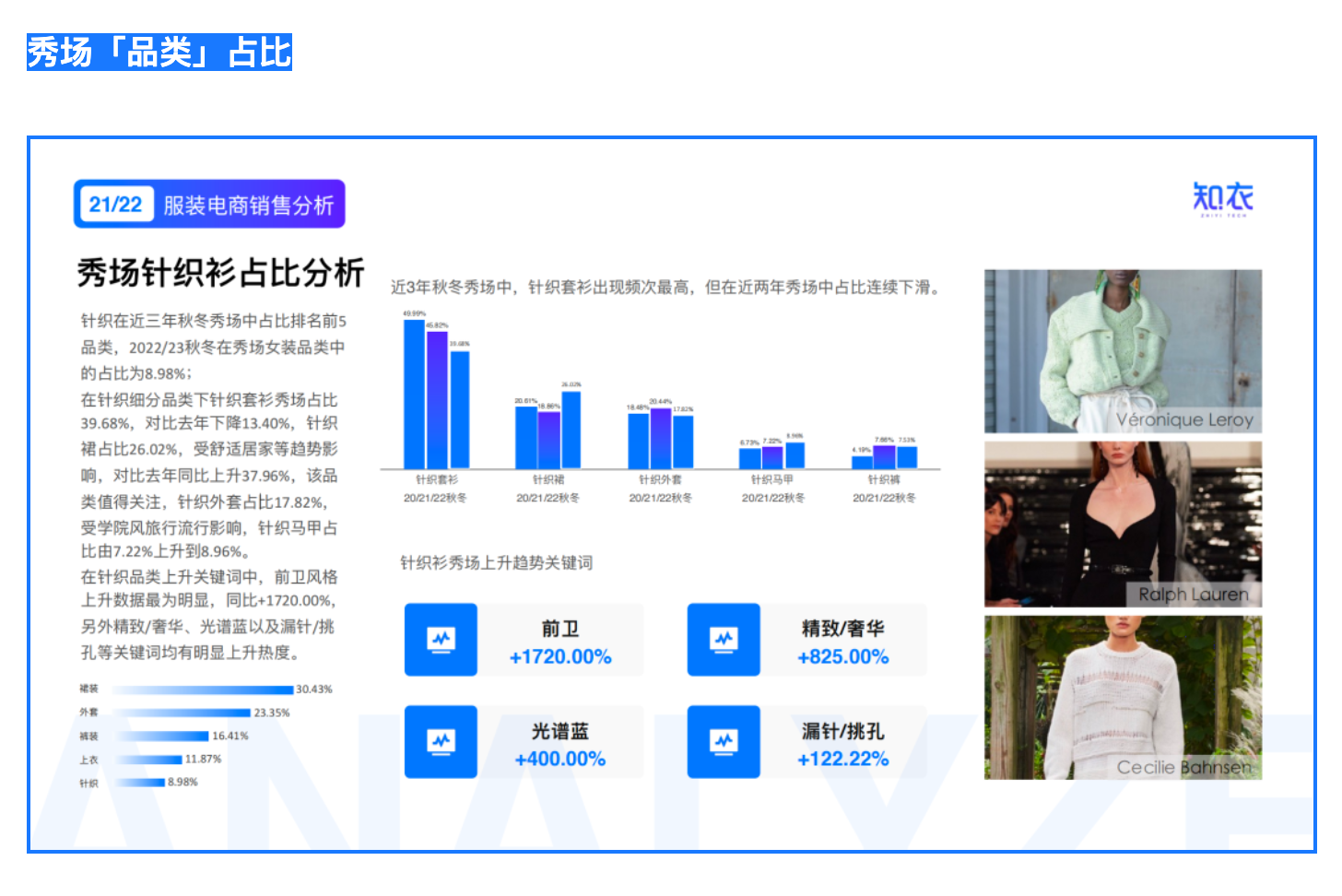Click the chart icon beside 前卫
Image resolution: width=1342 pixels, height=896 pixels.
coord(441,639)
